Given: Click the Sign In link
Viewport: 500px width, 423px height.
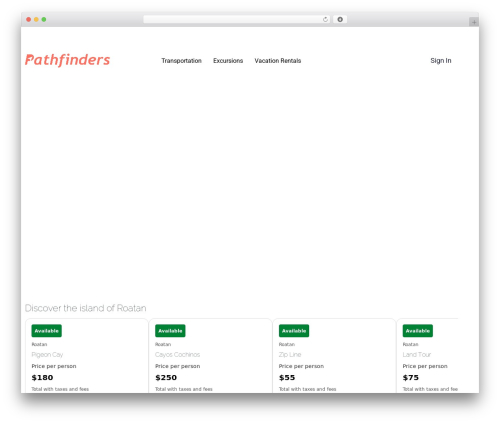Looking at the screenshot, I should coord(441,61).
